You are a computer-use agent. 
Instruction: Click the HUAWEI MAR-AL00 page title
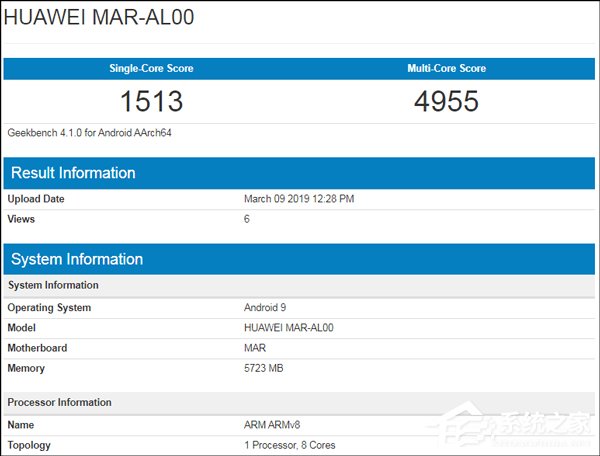click(97, 20)
